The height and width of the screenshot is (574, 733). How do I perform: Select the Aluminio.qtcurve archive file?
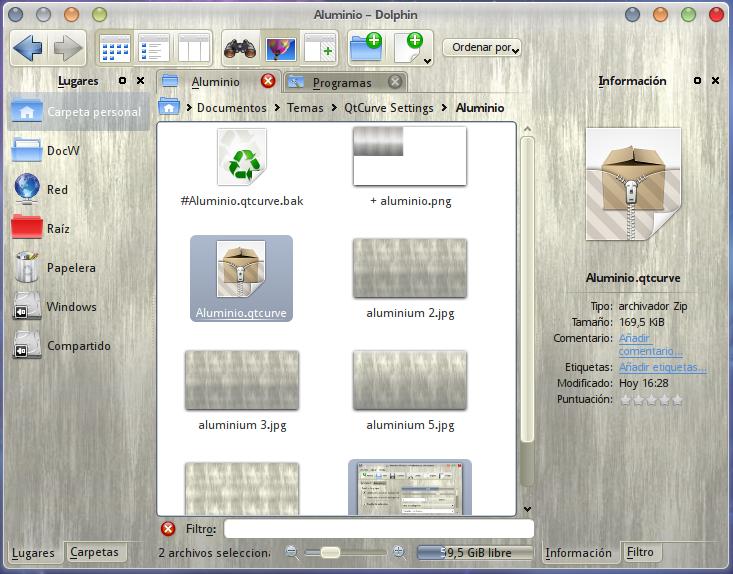coord(241,279)
